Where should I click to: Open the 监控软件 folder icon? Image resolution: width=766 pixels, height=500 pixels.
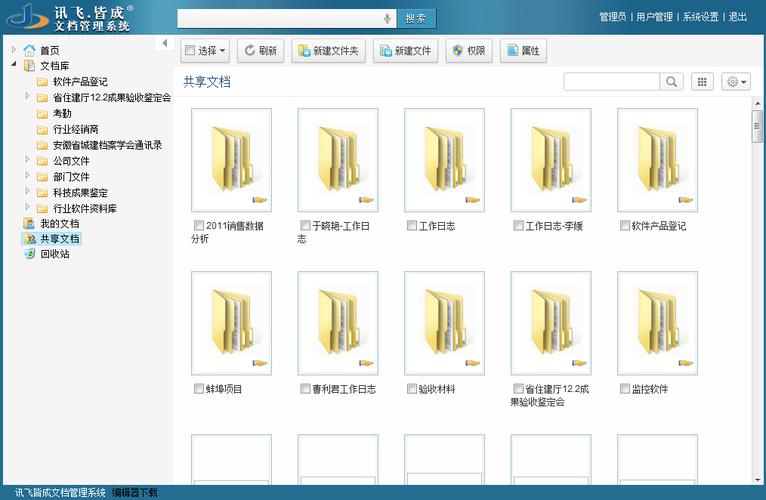click(658, 324)
